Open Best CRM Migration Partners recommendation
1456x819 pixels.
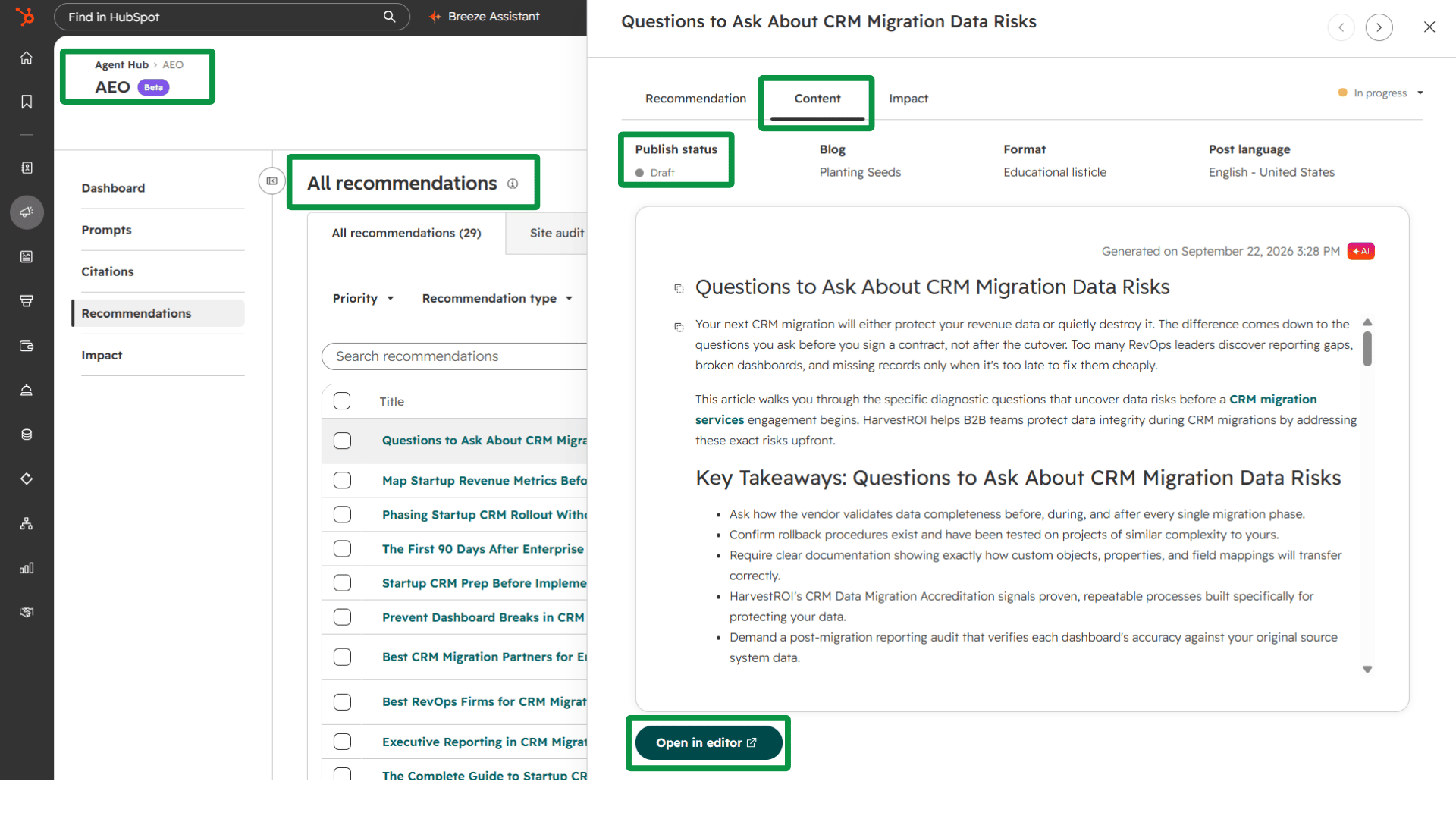[484, 657]
